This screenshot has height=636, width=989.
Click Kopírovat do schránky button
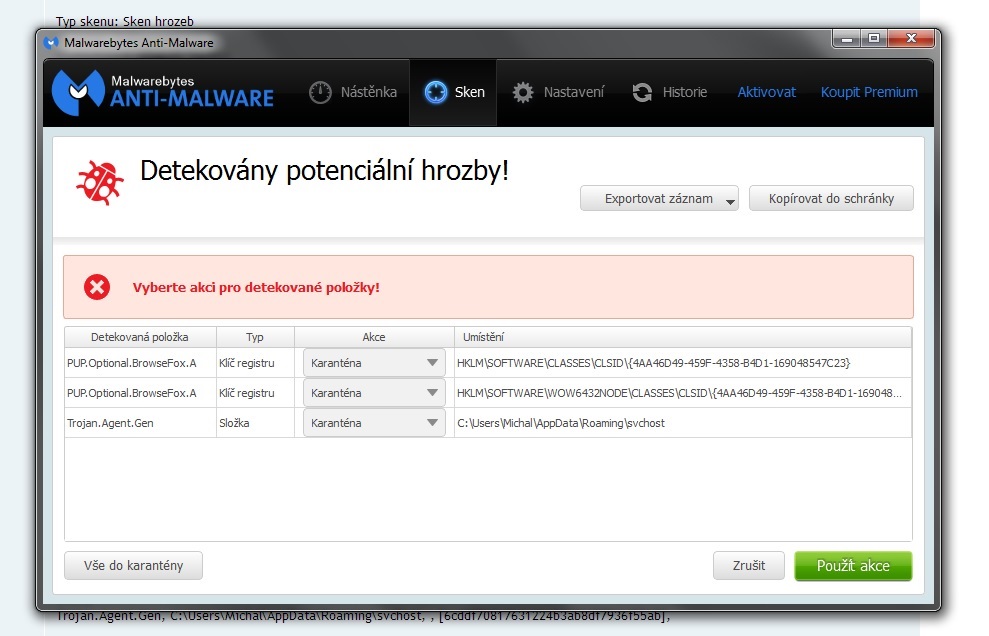(831, 198)
